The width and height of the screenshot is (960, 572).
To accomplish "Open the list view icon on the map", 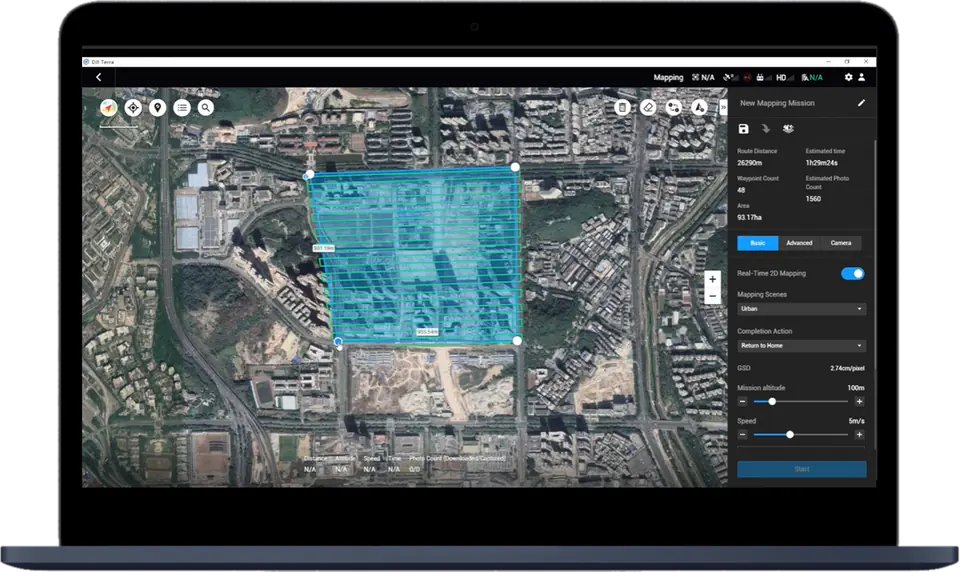I will coord(182,107).
